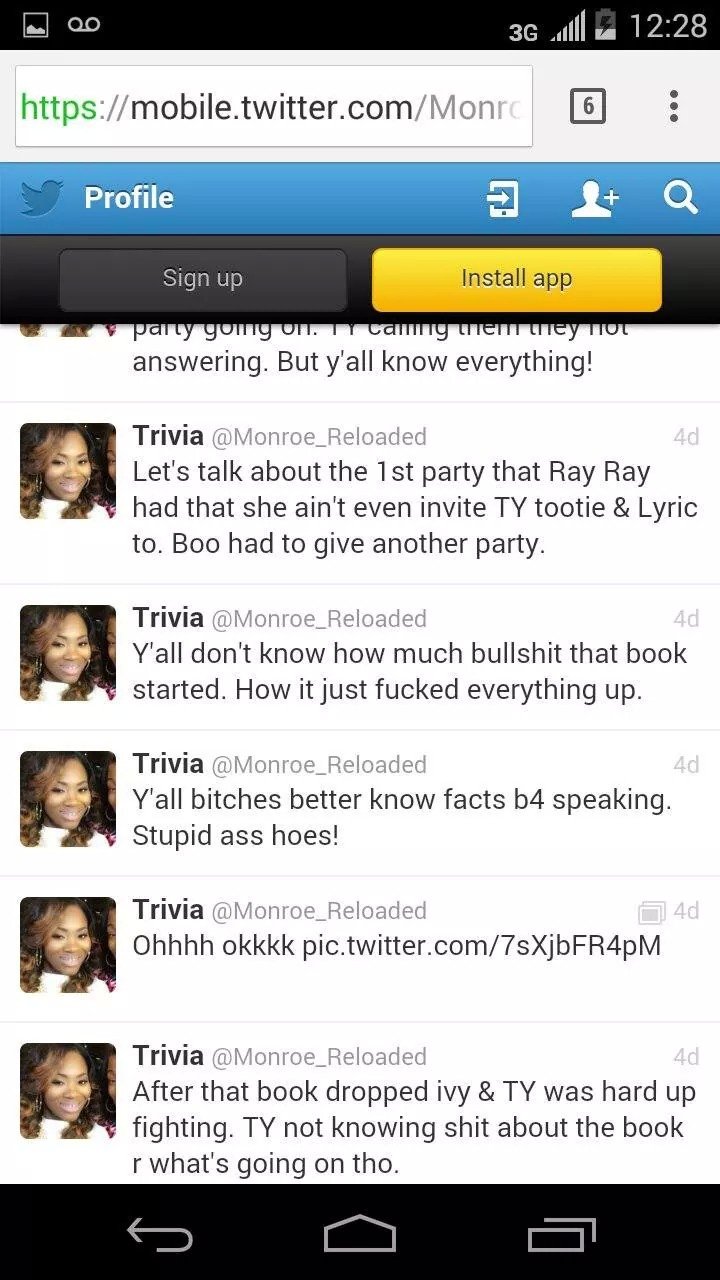
Task: Tap the Twitter bird logo
Action: pos(41,198)
